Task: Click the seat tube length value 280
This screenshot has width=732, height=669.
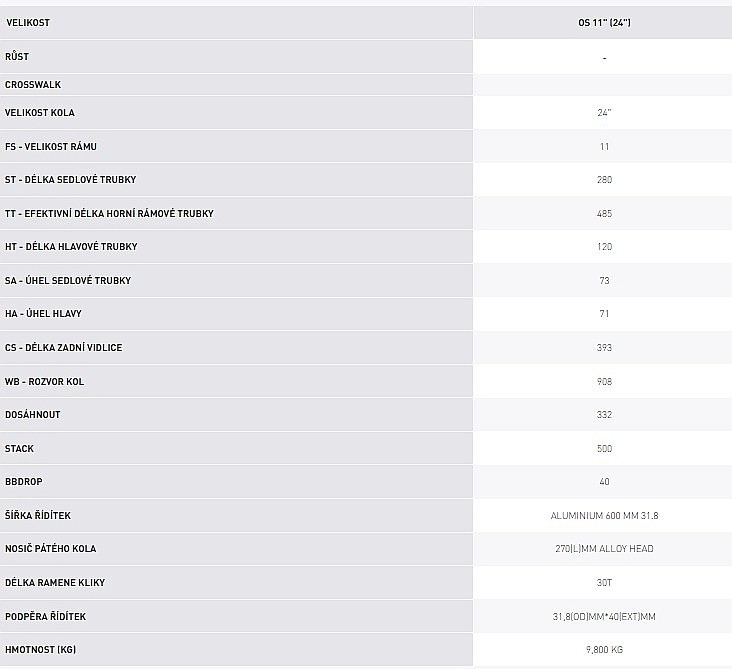Action: point(604,180)
